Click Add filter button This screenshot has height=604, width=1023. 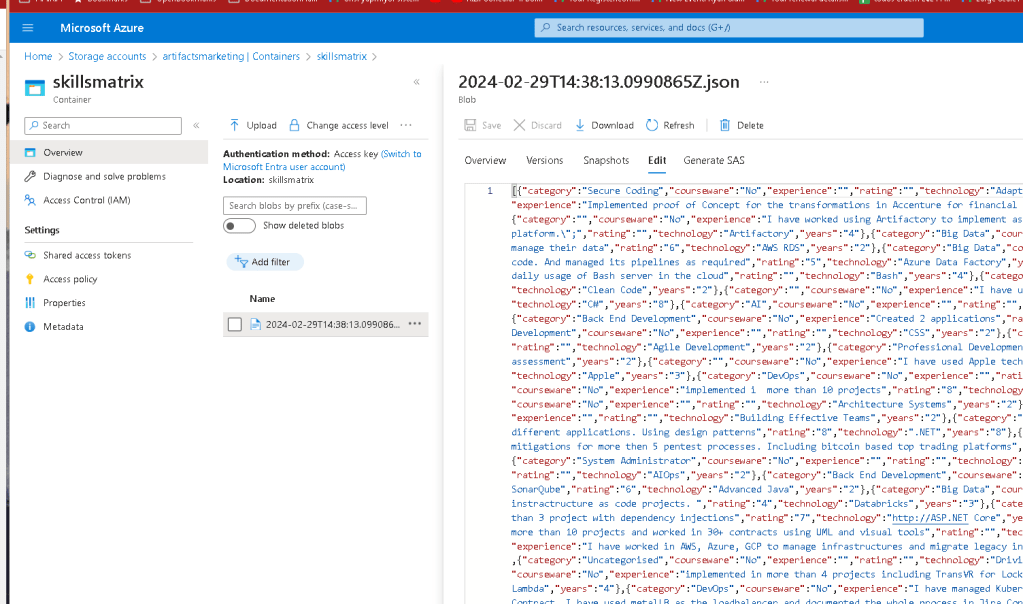265,262
